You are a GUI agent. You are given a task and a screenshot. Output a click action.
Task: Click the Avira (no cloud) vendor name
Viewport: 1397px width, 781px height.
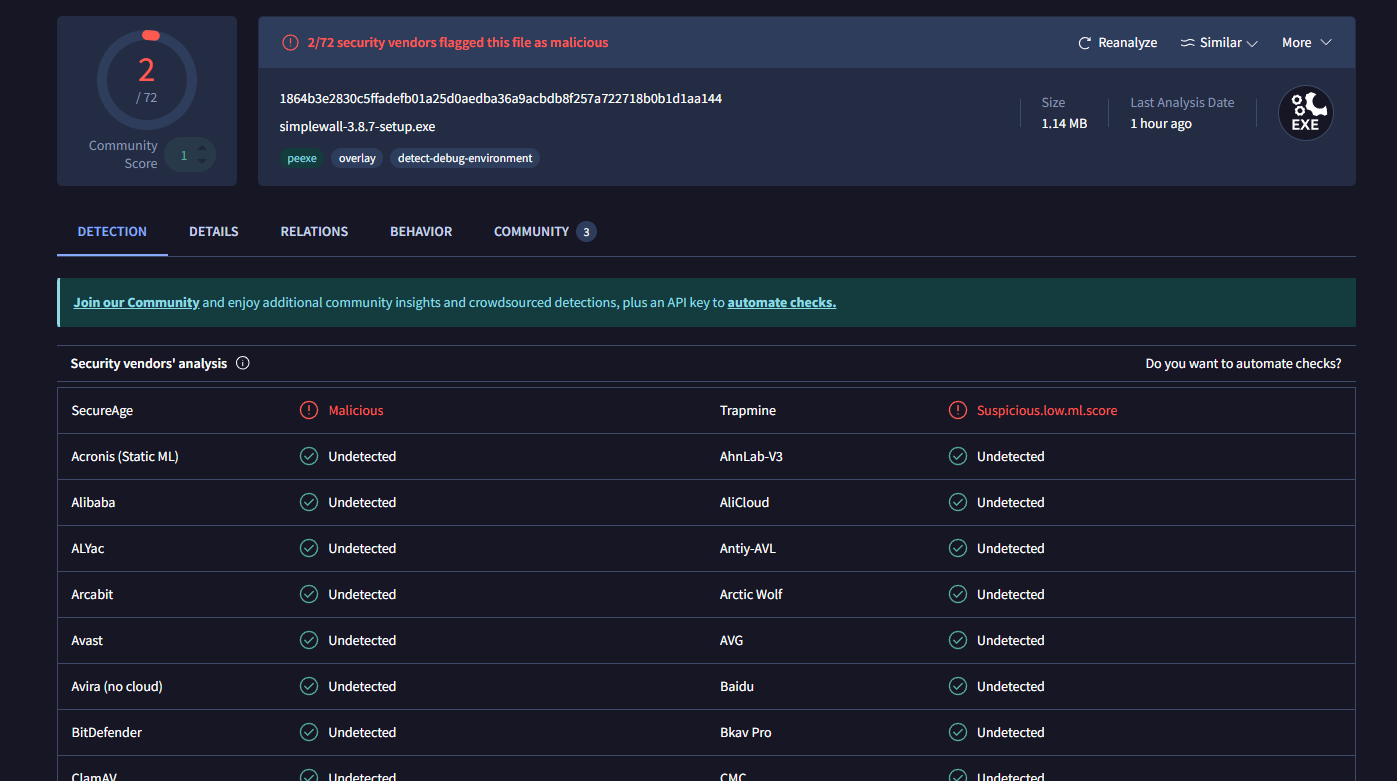117,686
